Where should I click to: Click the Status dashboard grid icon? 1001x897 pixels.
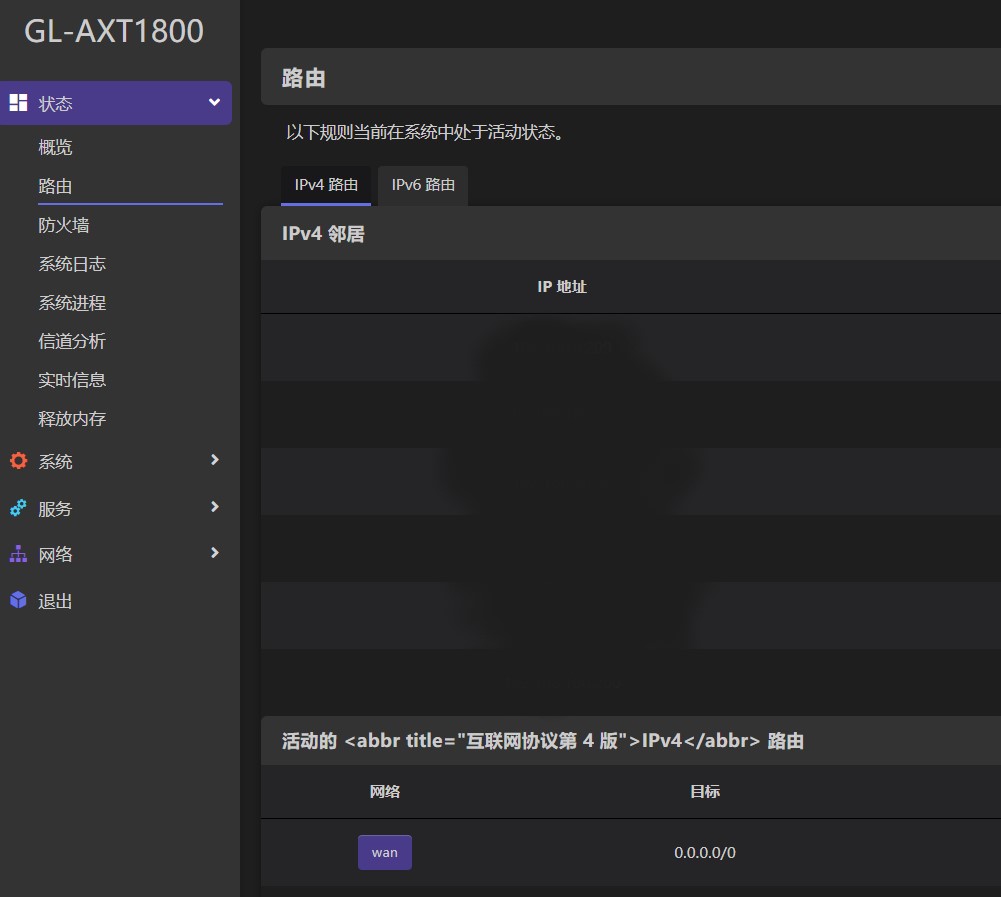18,103
